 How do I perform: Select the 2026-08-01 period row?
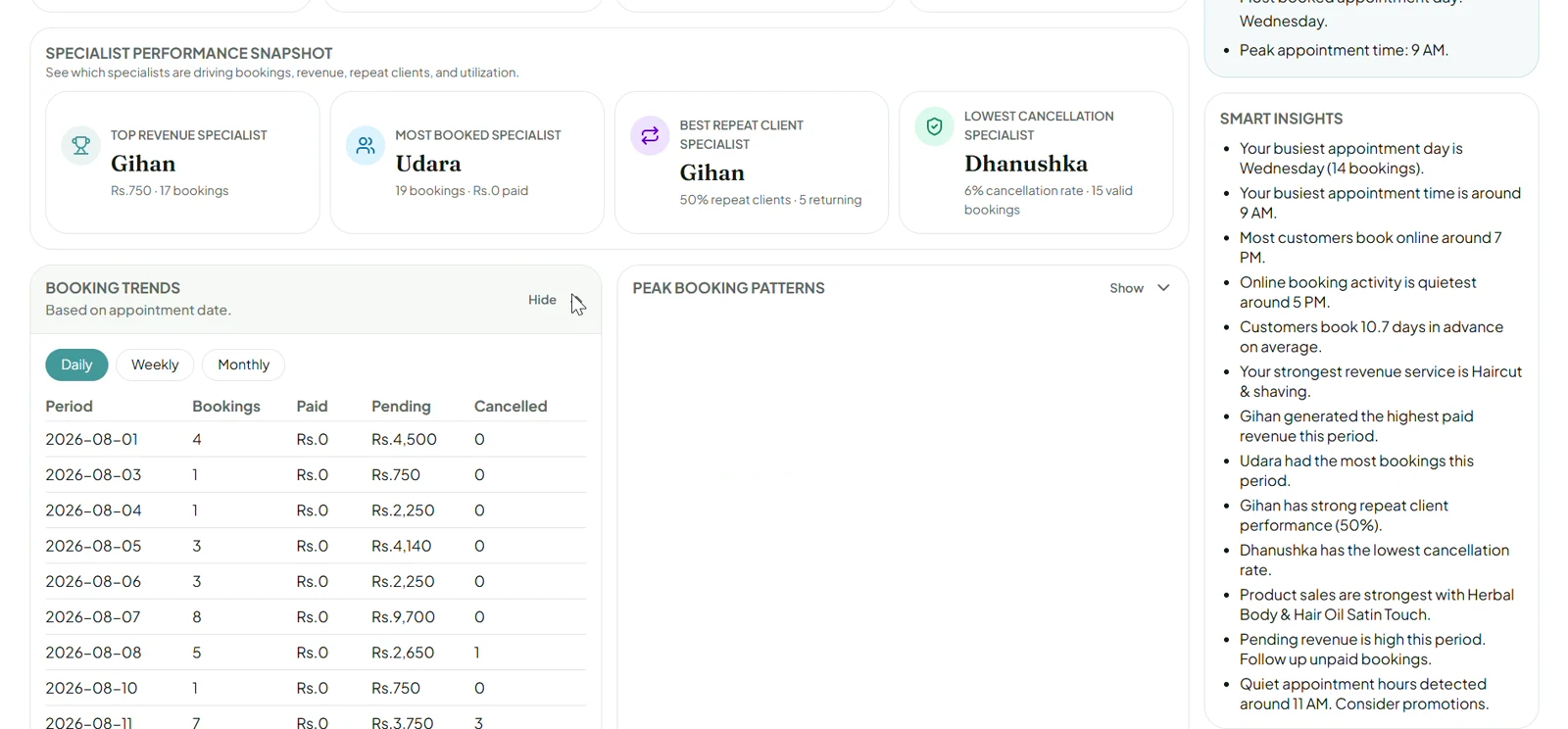coord(316,440)
